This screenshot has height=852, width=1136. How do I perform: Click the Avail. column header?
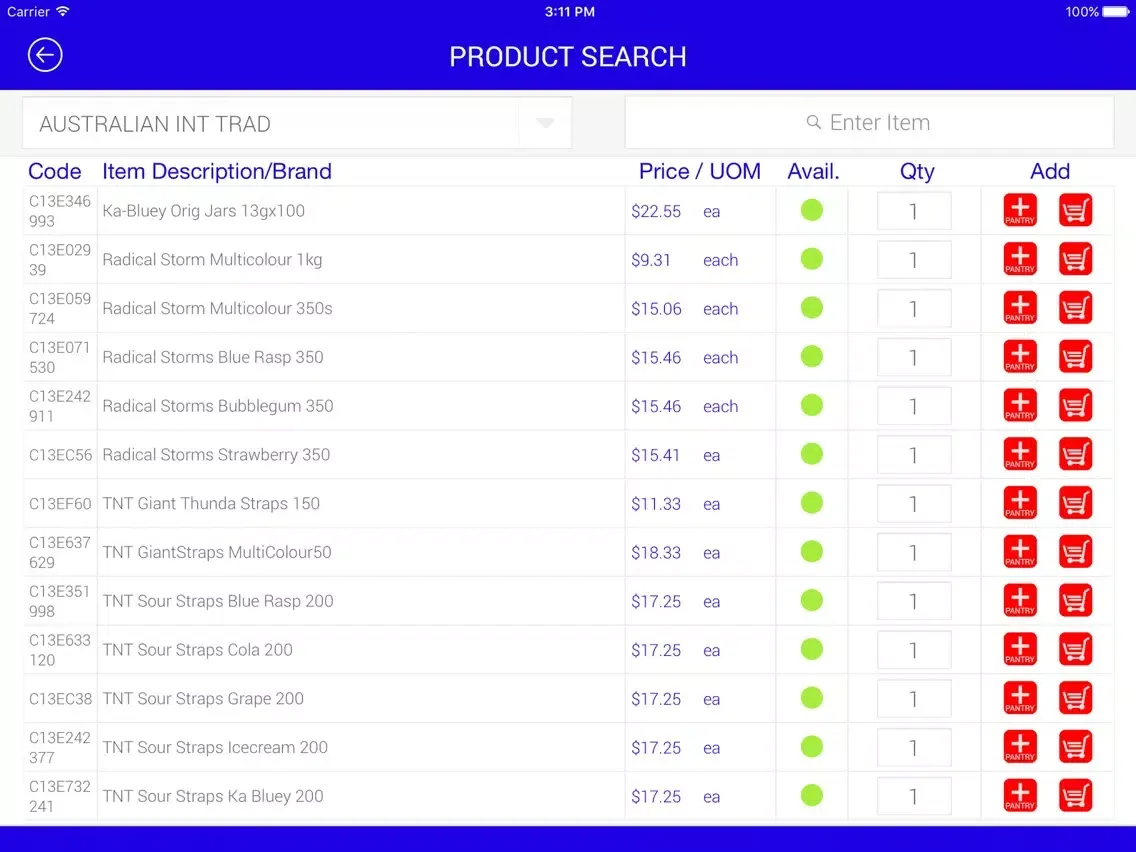click(x=813, y=171)
